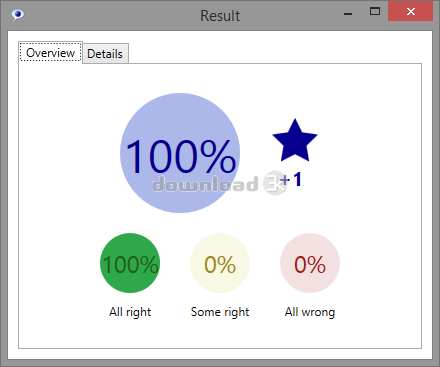
Task: Click the All right label
Action: pos(130,312)
